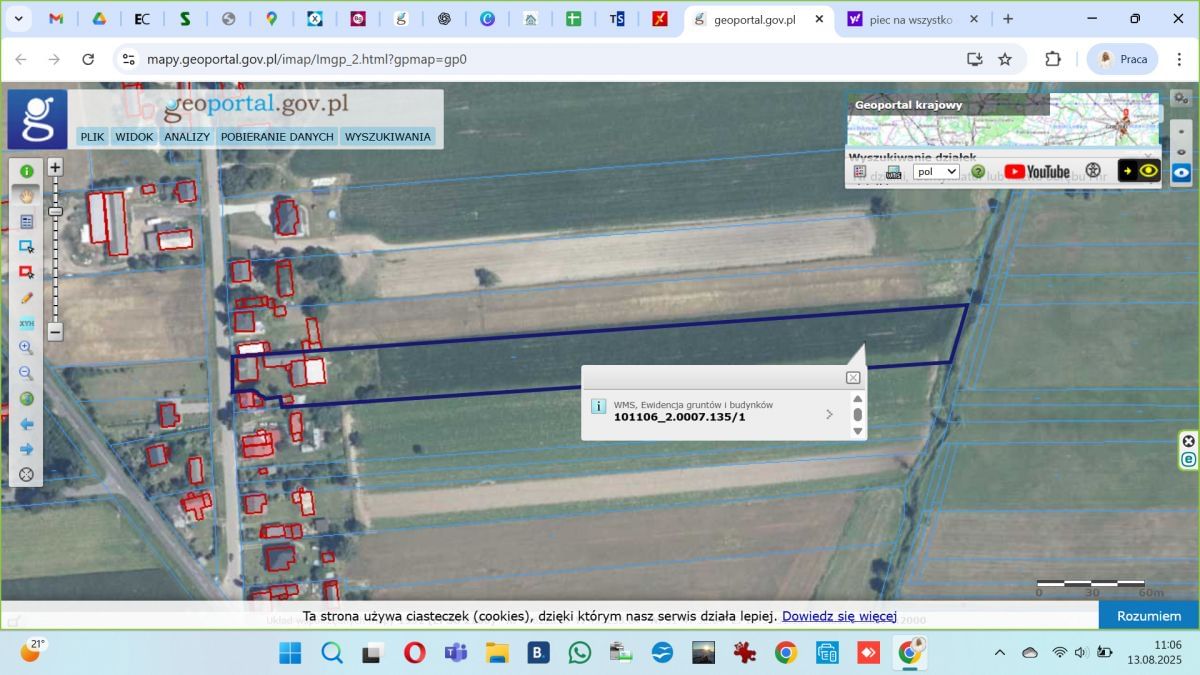Go to next map view arrow
Image resolution: width=1200 pixels, height=675 pixels.
point(26,449)
